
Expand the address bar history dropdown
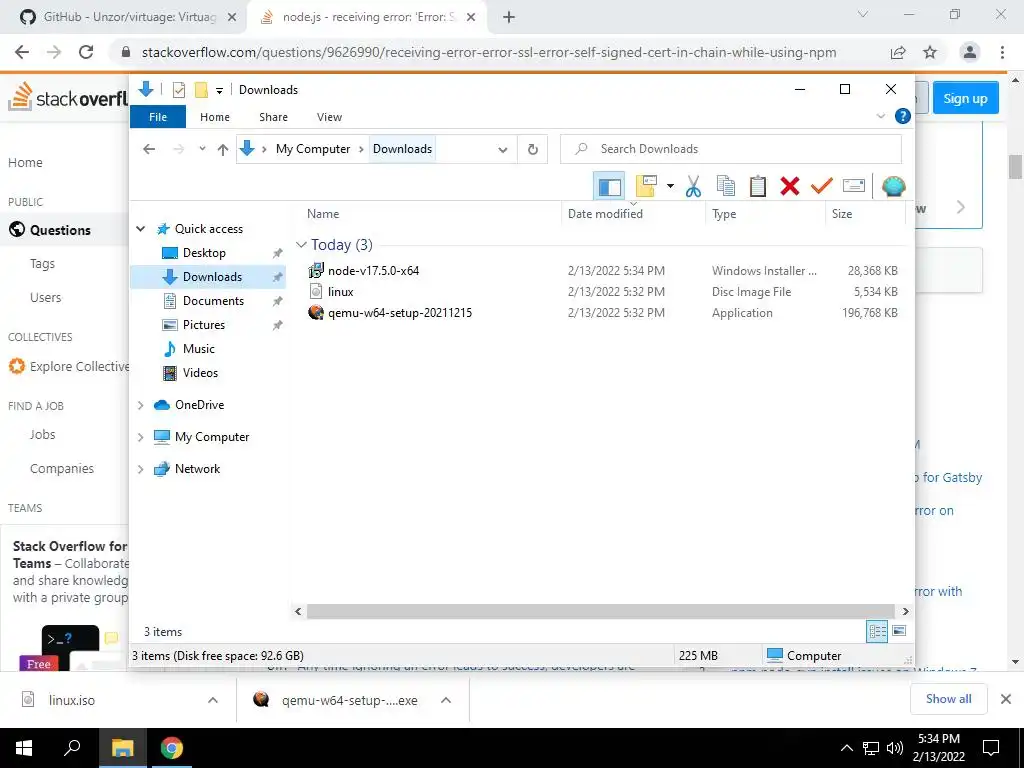(503, 150)
